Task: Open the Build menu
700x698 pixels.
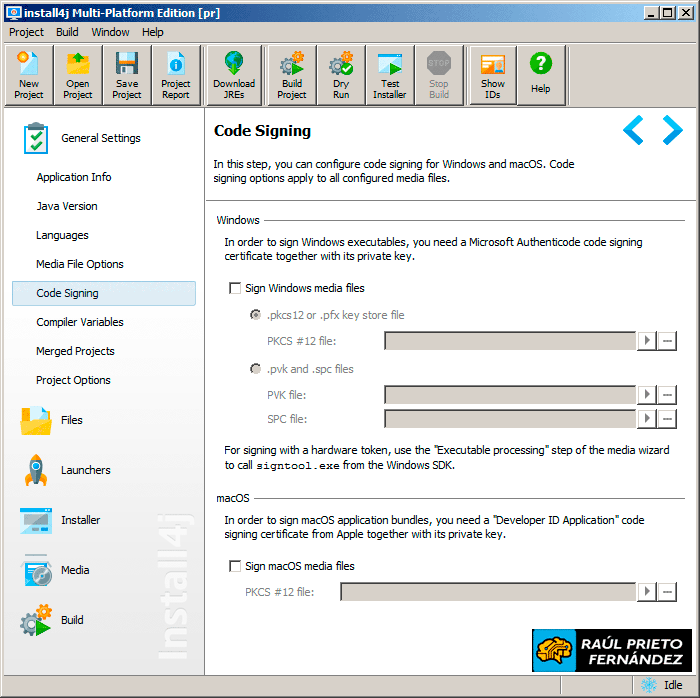Action: [x=67, y=32]
